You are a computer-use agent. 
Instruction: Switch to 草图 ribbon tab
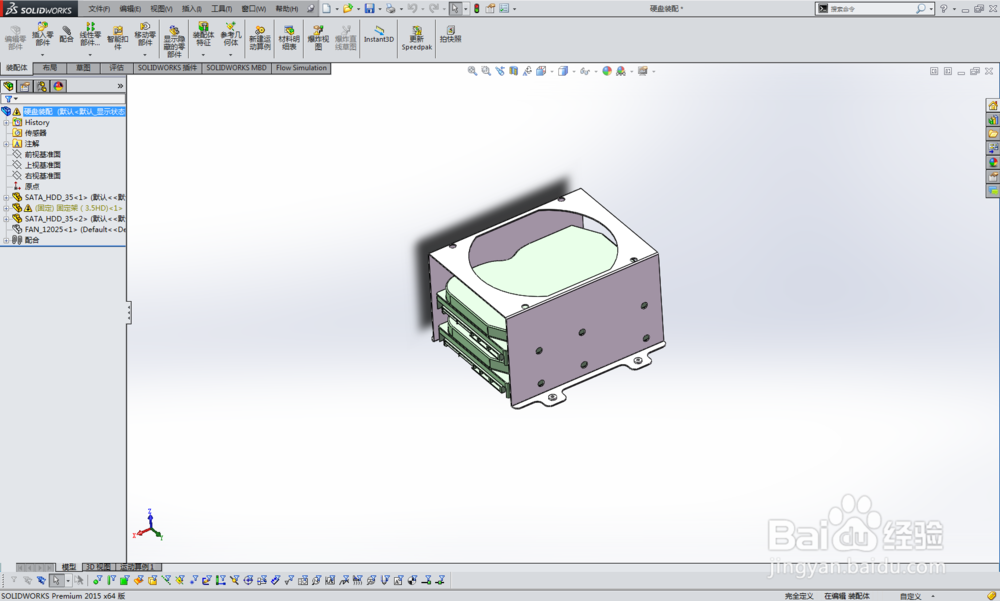pos(84,68)
